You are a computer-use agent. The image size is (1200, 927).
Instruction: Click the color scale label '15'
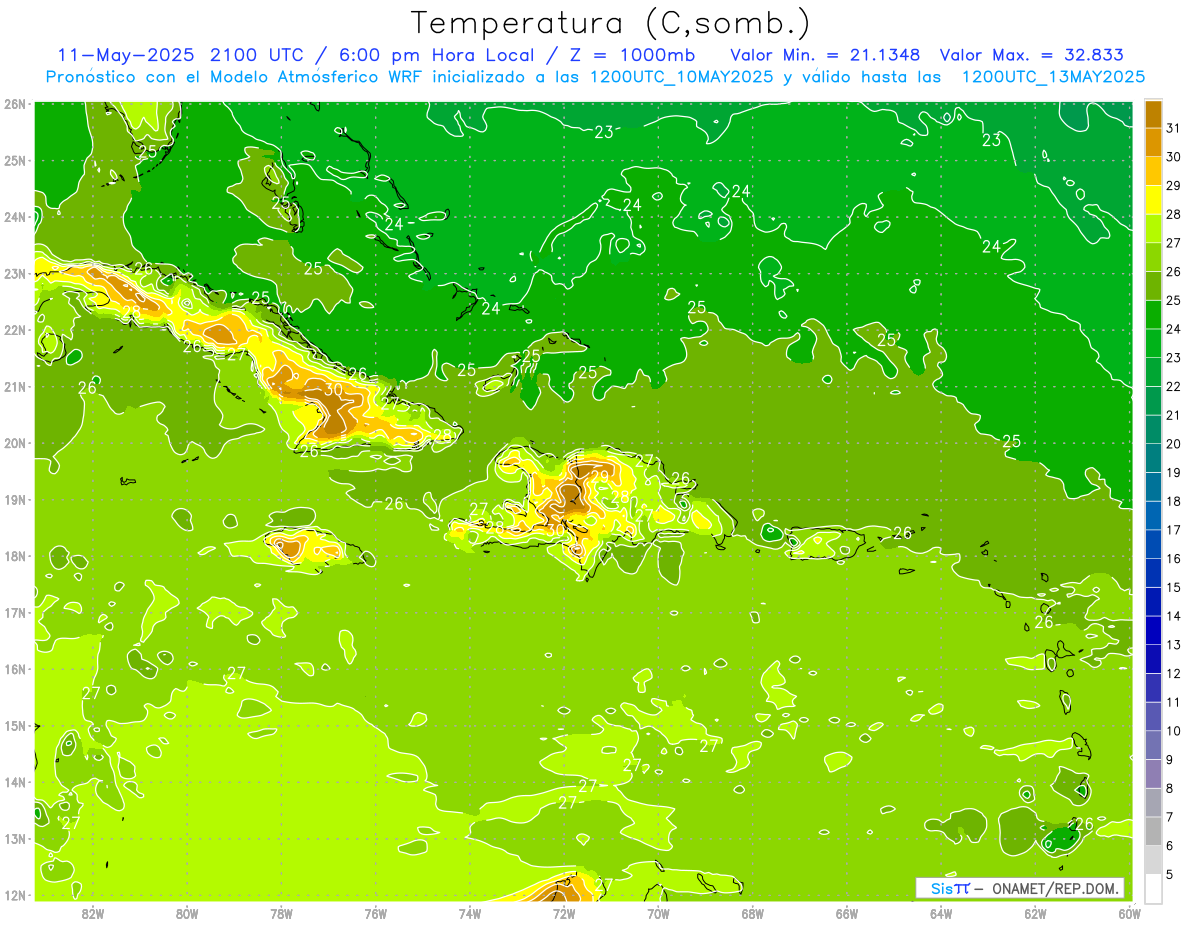1173,587
